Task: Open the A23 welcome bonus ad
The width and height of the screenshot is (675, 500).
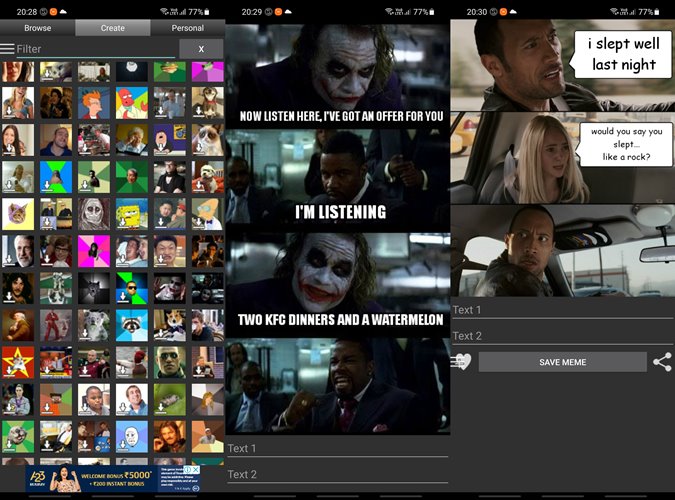Action: (x=113, y=479)
